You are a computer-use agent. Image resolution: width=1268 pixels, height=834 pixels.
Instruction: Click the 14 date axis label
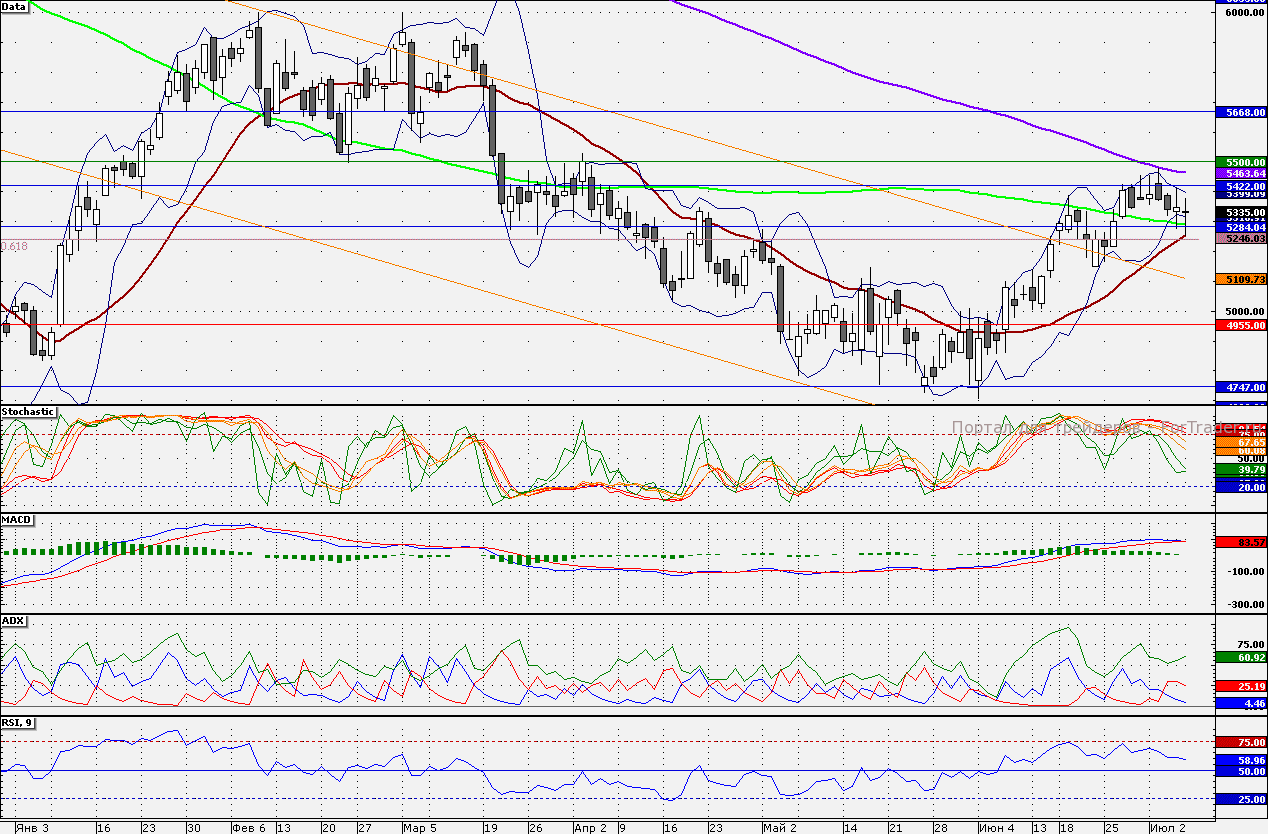(x=850, y=828)
